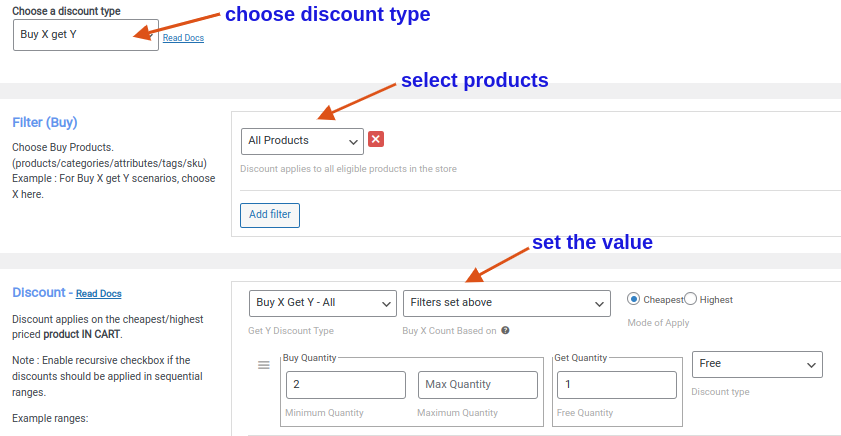Grab the drag handle of the quantity range row

pos(264,365)
